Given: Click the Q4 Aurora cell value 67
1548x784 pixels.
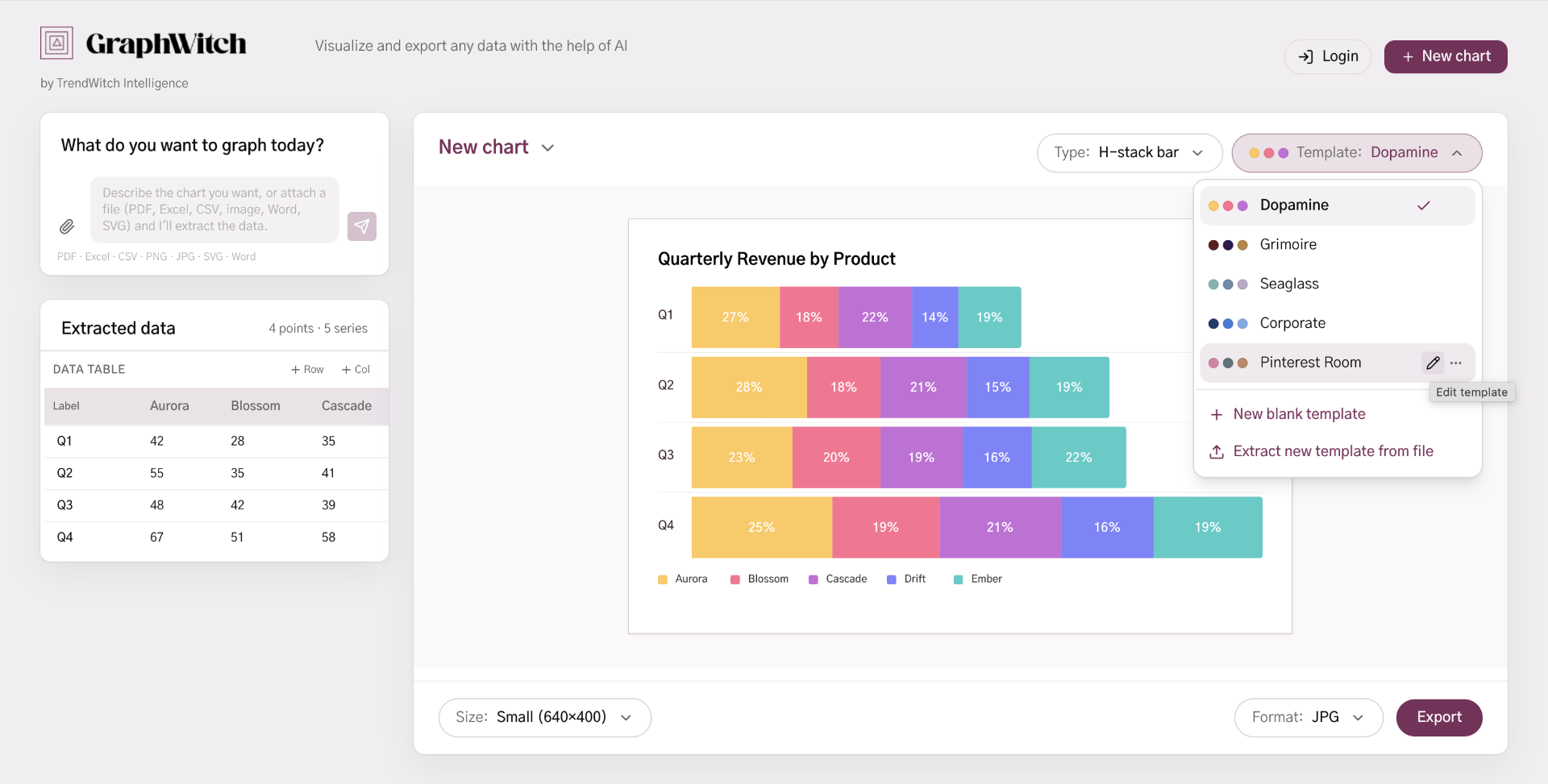Looking at the screenshot, I should (156, 537).
